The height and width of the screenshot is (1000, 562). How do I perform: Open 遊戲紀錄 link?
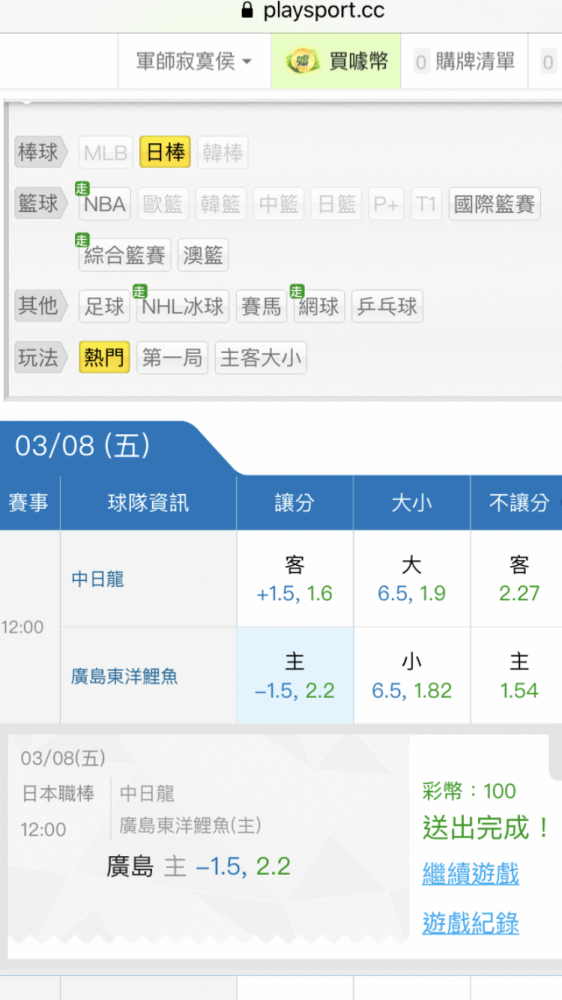coord(470,923)
